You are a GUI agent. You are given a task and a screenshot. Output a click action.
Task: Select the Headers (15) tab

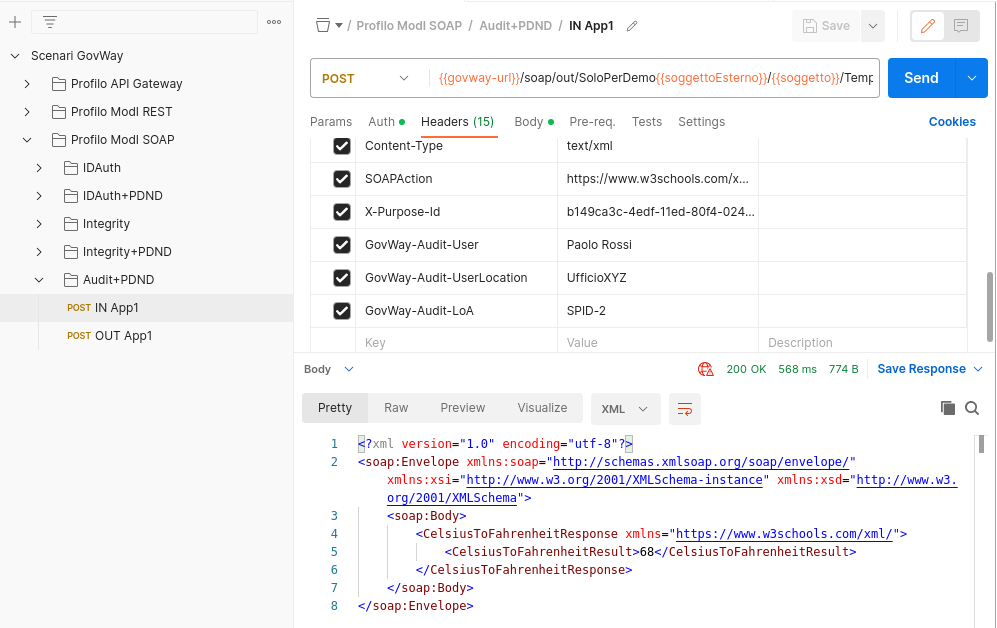click(x=457, y=121)
